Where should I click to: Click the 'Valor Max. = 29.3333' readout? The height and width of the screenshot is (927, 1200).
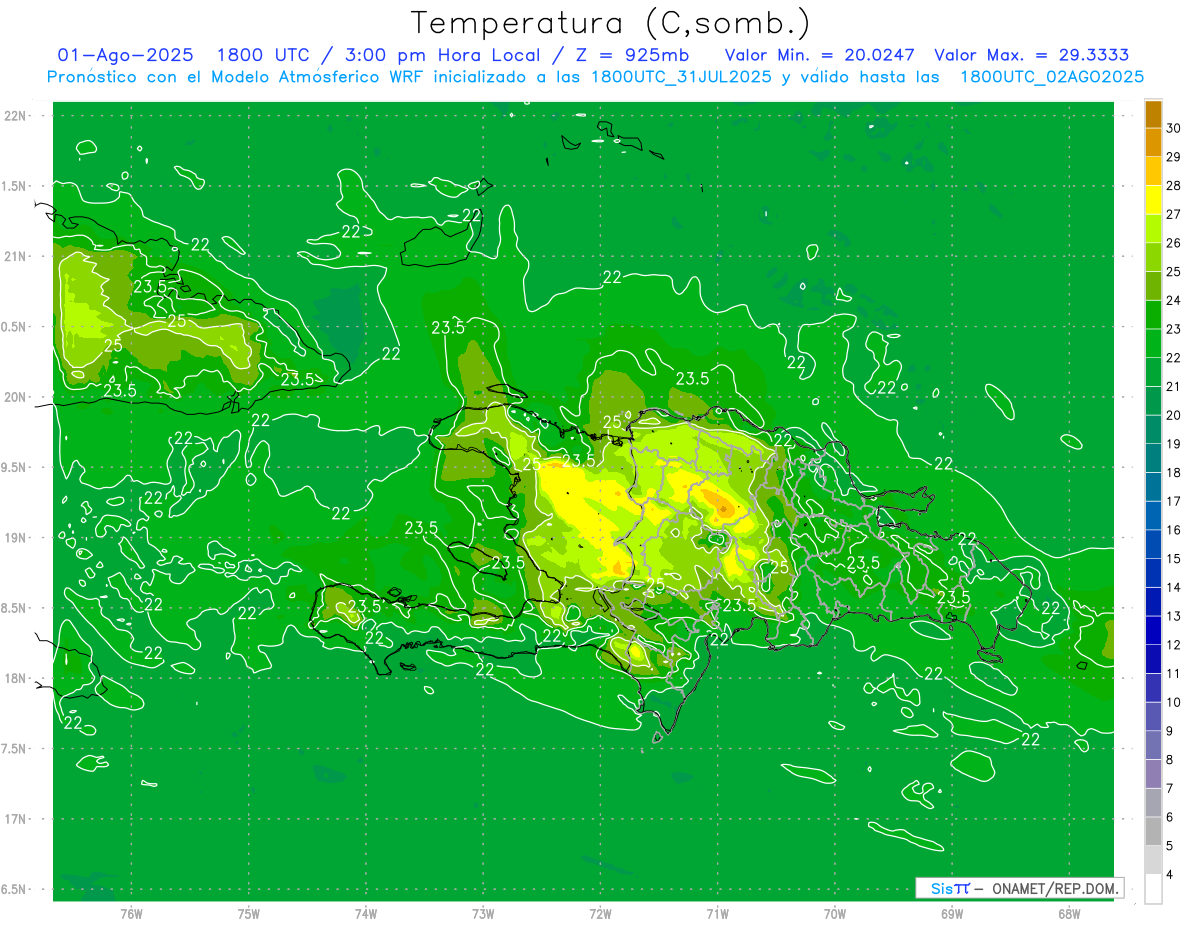1032,55
